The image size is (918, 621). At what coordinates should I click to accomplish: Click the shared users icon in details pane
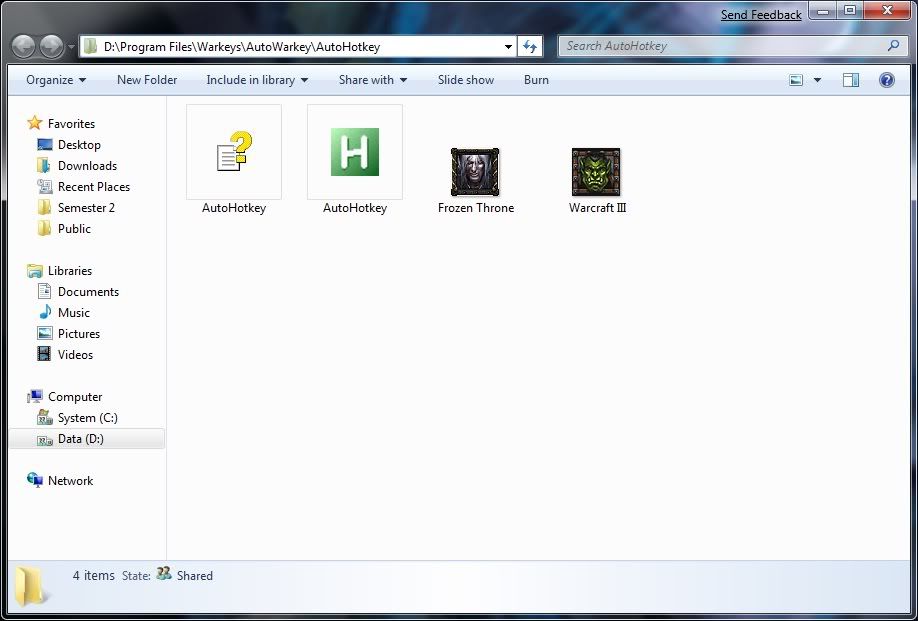pyautogui.click(x=164, y=574)
